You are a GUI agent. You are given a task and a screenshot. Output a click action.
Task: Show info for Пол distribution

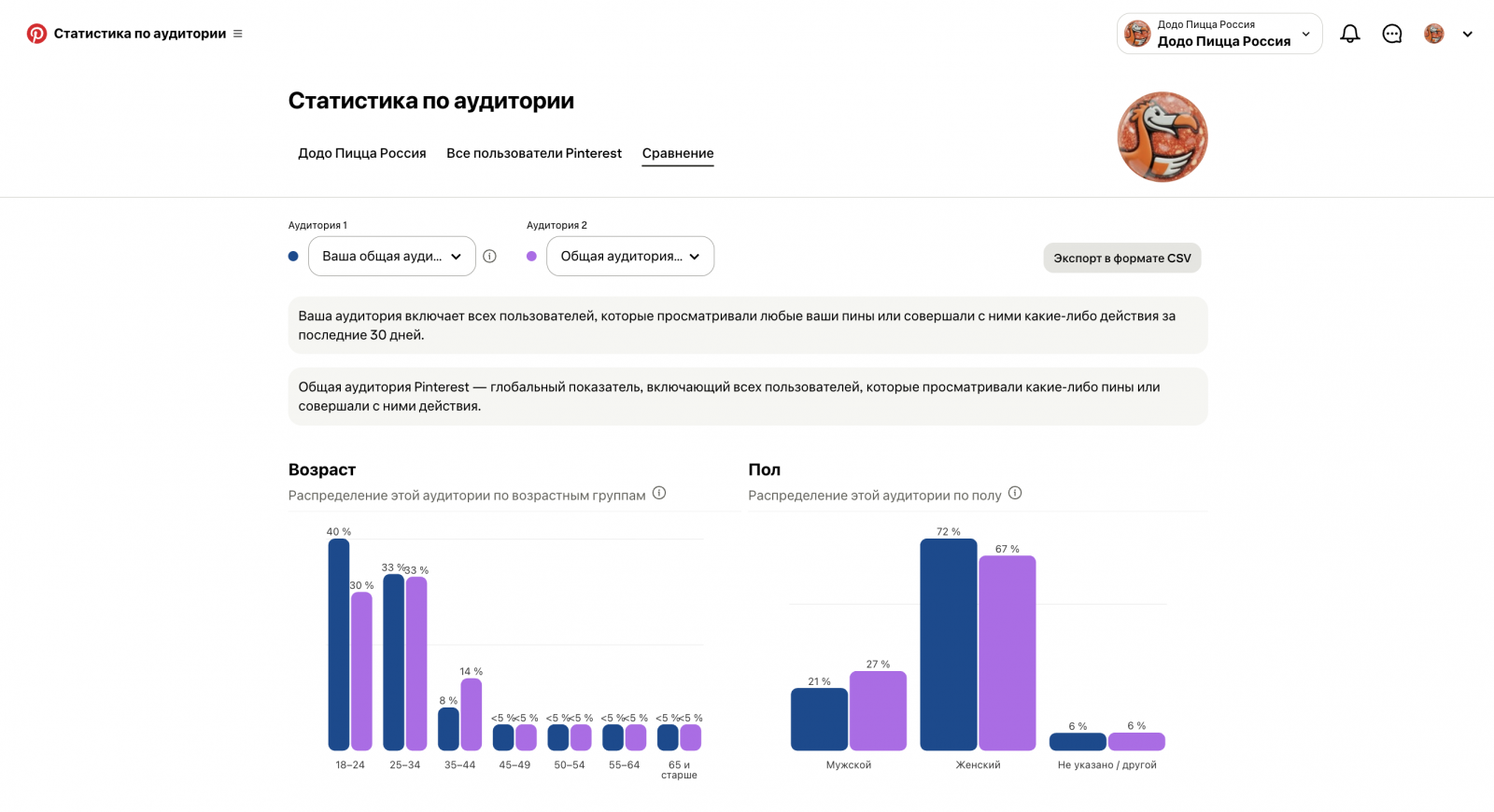(1015, 493)
